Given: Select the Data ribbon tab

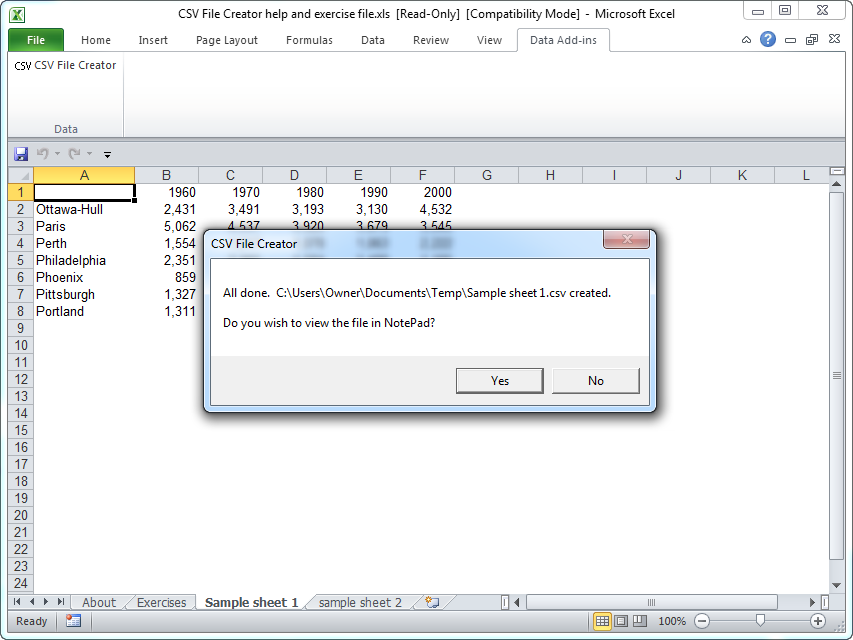Looking at the screenshot, I should [373, 40].
